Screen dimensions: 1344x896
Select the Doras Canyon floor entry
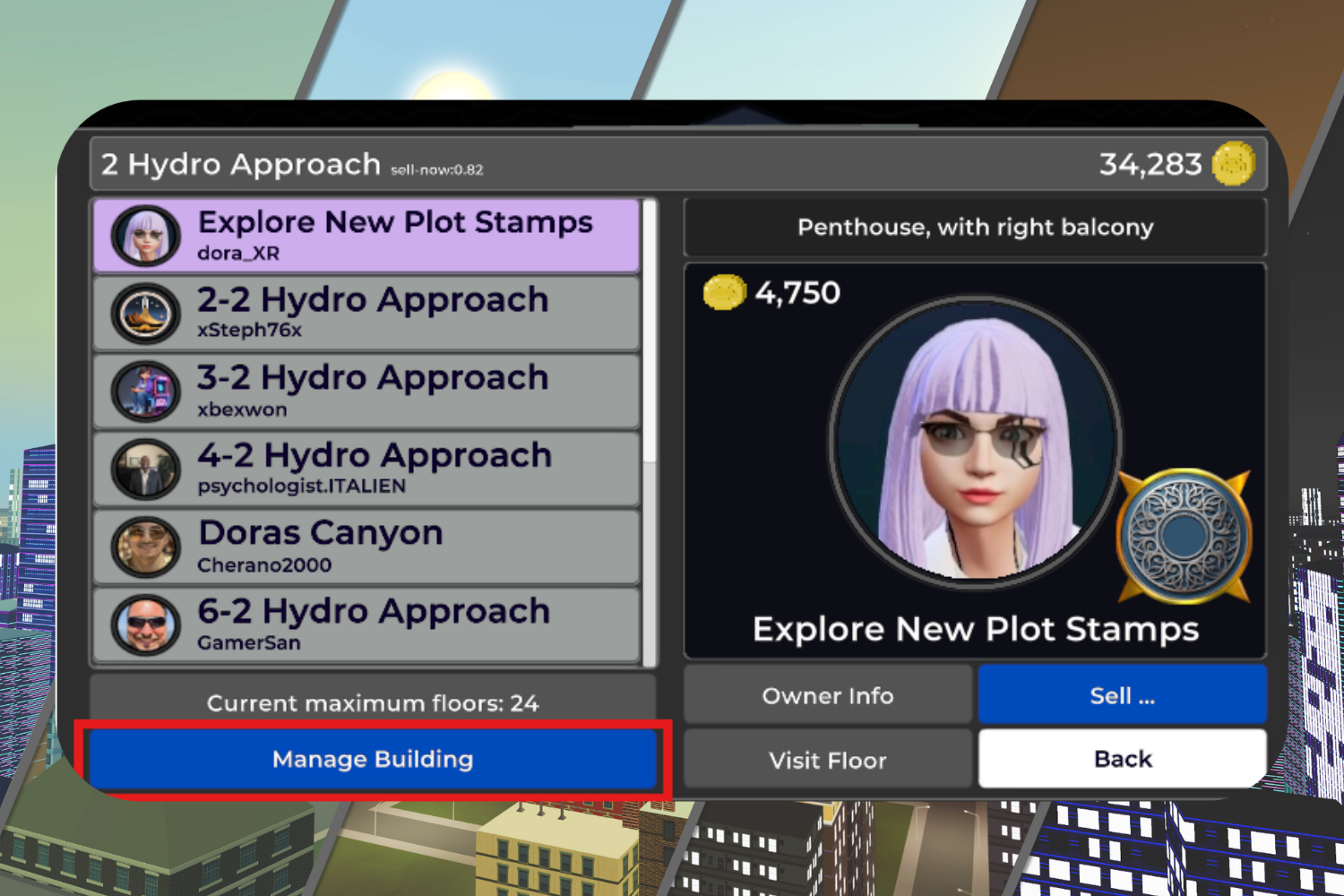(366, 547)
